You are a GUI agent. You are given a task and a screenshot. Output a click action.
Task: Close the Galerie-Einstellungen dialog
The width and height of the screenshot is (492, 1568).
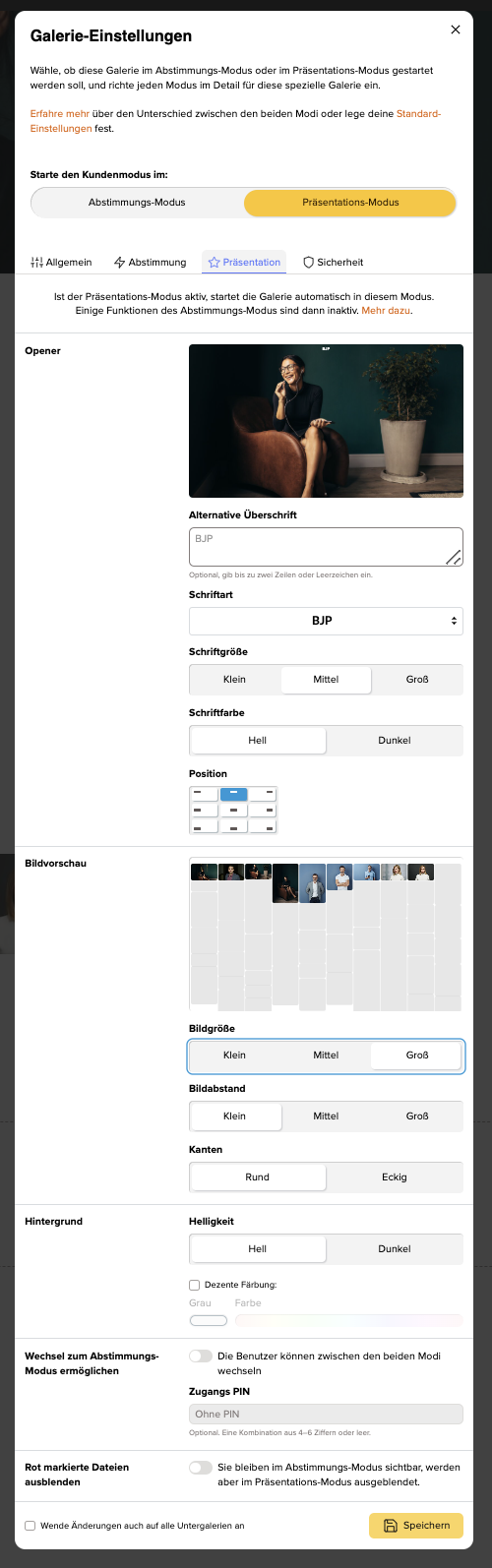456,30
